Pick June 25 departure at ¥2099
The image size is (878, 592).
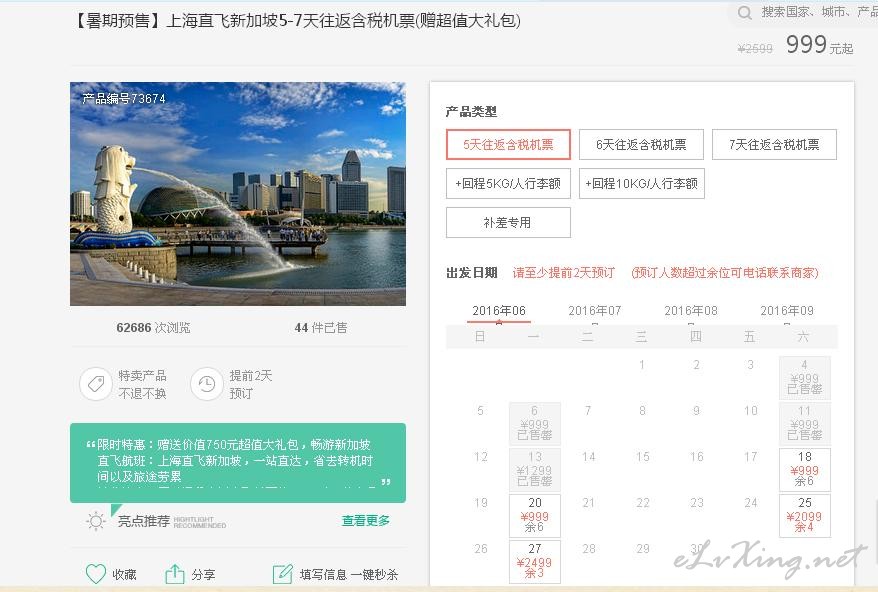[805, 515]
